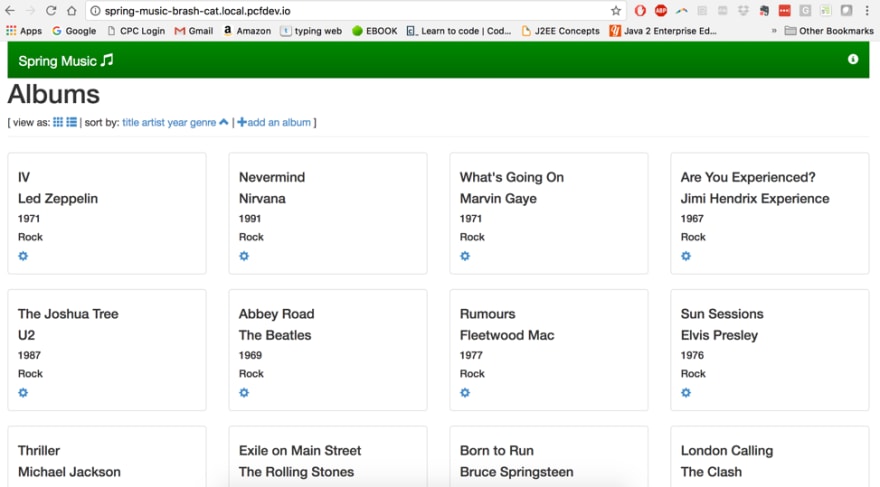The height and width of the screenshot is (487, 880).
Task: Click the browser back arrow
Action: (10, 11)
